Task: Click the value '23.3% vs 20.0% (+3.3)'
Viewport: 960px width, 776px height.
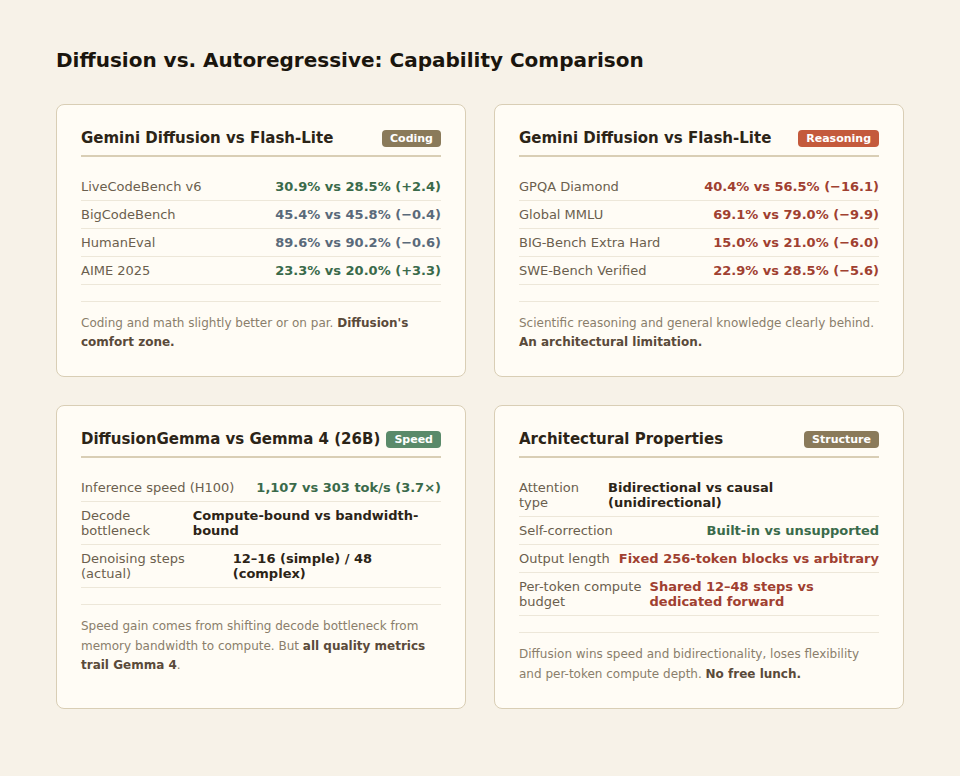Action: (358, 271)
